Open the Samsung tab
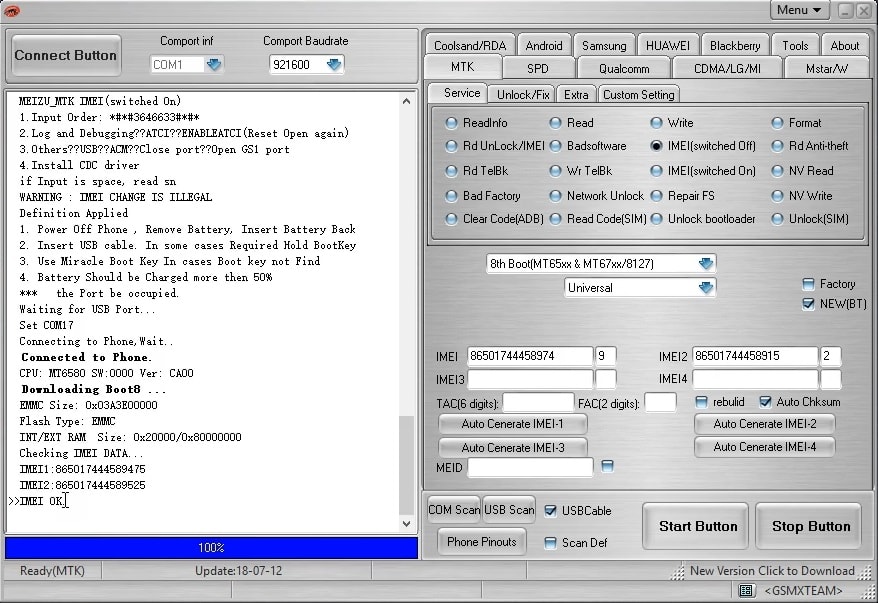Screen dimensions: 878x603 [604, 45]
